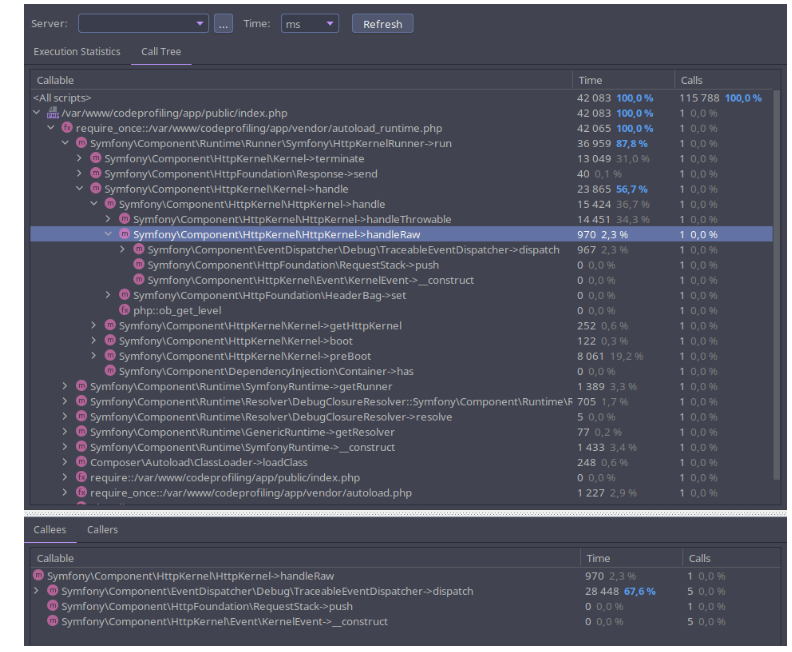Viewport: 792px width, 652px height.
Task: Expand dispatch row in Callees panel
Action: click(x=36, y=590)
